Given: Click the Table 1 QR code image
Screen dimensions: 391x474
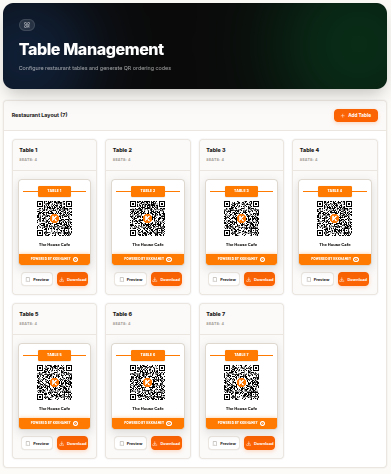Looking at the screenshot, I should (x=54, y=219).
